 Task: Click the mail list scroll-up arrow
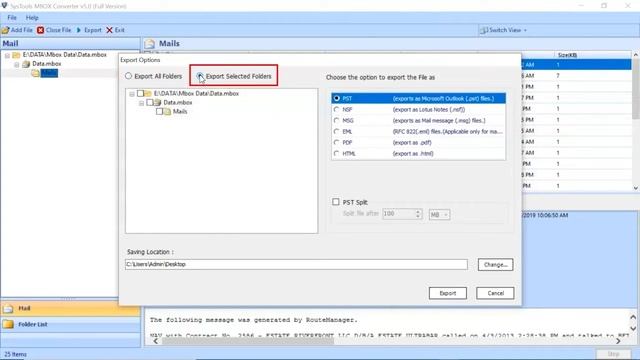[x=636, y=55]
